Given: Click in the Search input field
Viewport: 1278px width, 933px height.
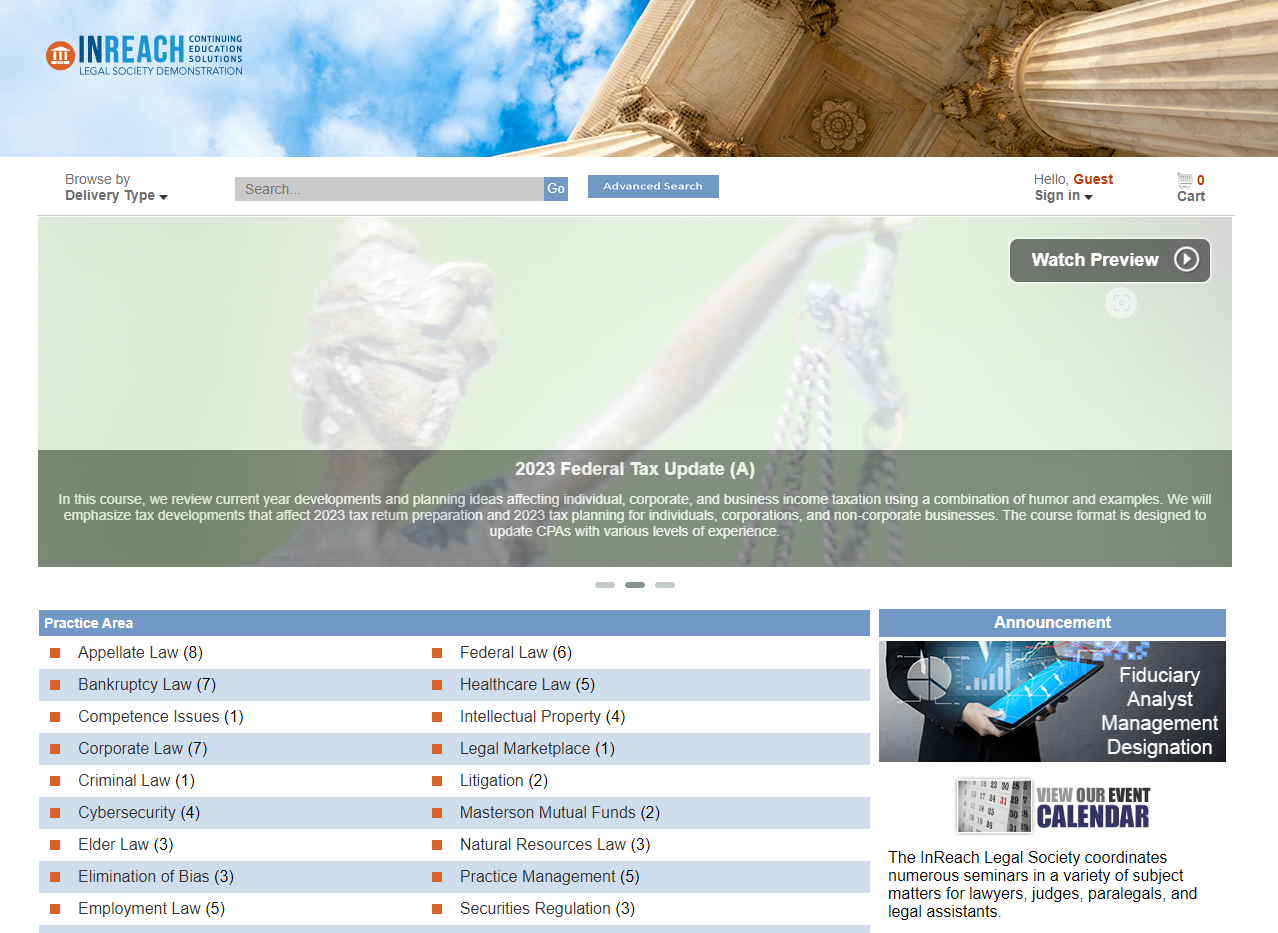Looking at the screenshot, I should pos(389,189).
